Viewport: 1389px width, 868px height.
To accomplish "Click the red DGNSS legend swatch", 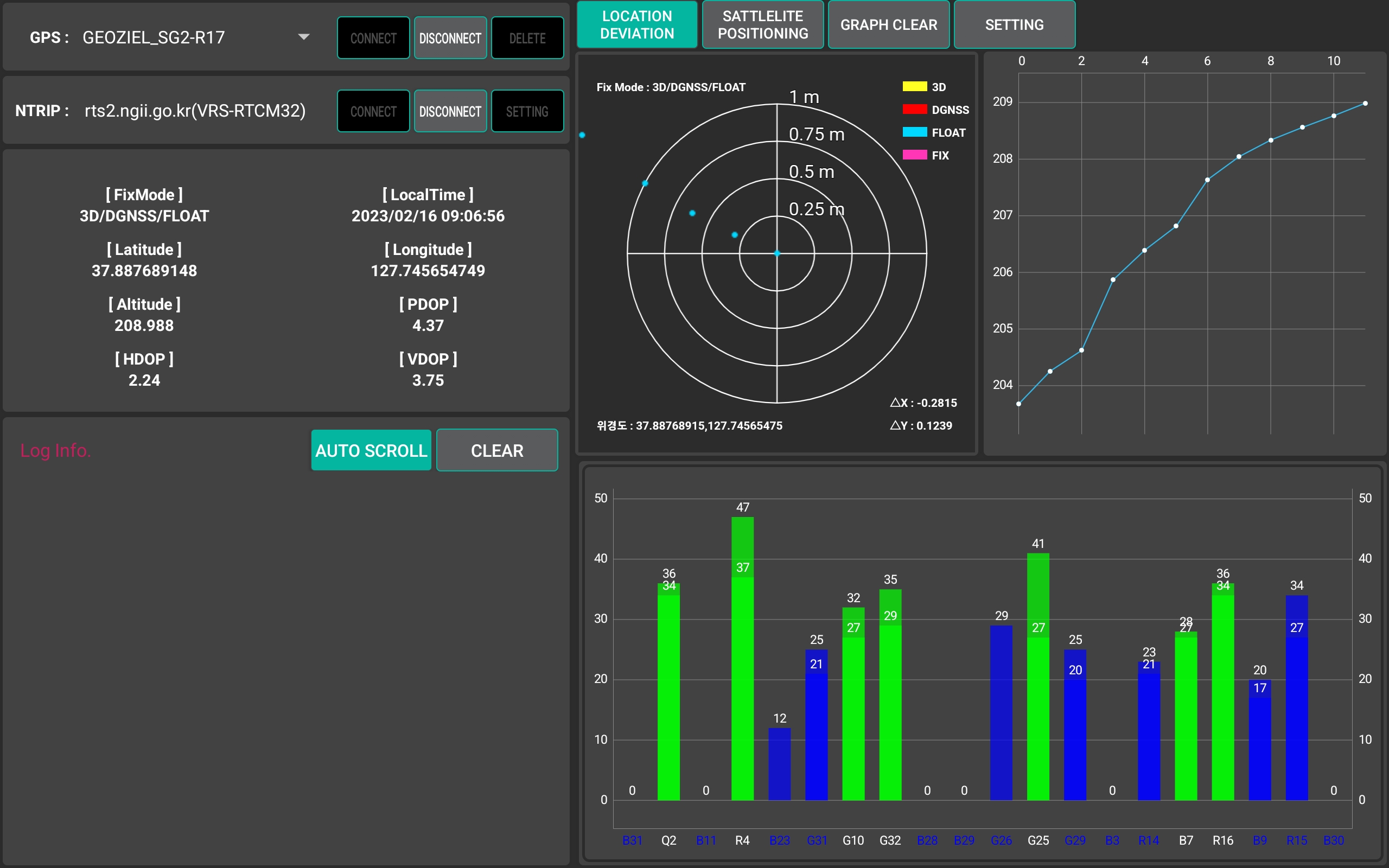I will [x=914, y=109].
